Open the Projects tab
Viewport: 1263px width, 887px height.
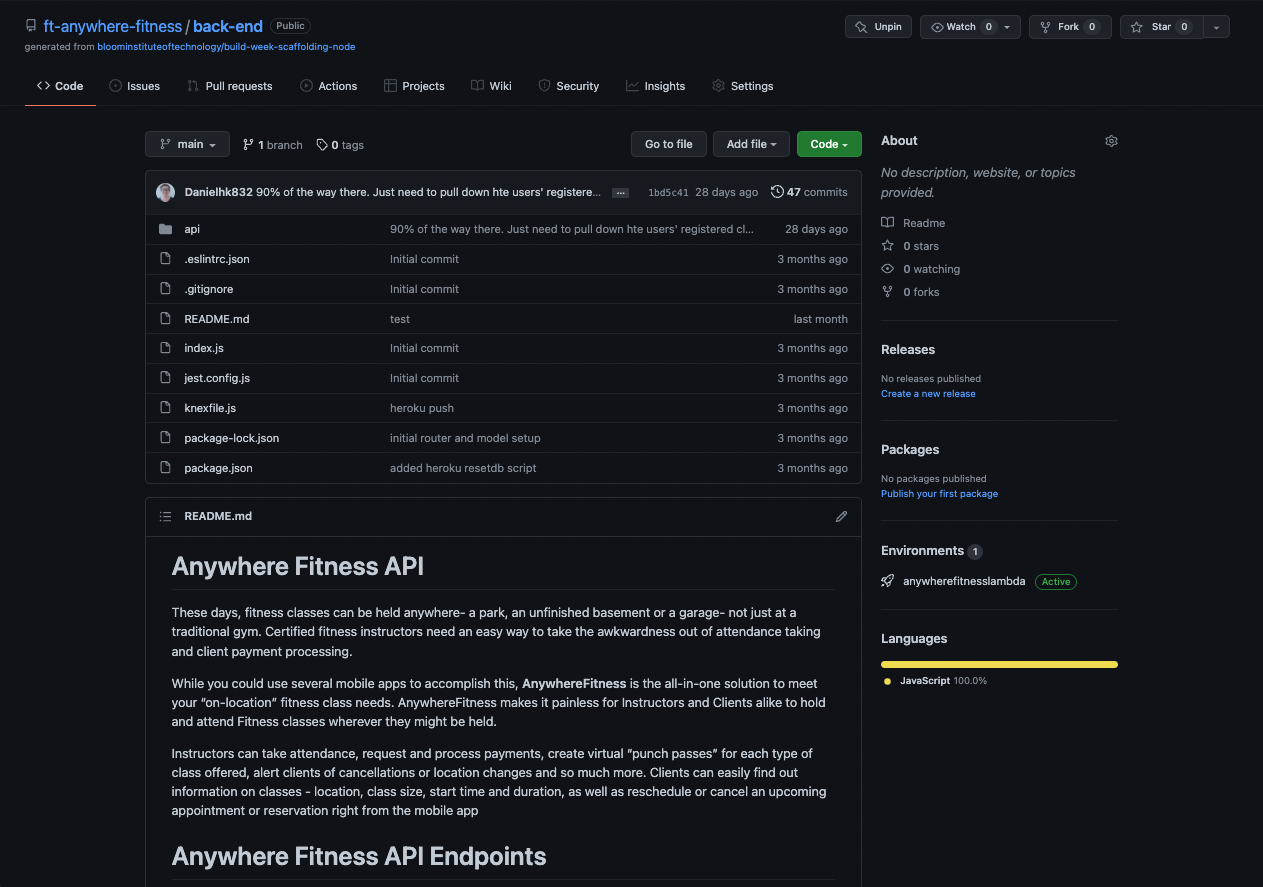pos(414,86)
